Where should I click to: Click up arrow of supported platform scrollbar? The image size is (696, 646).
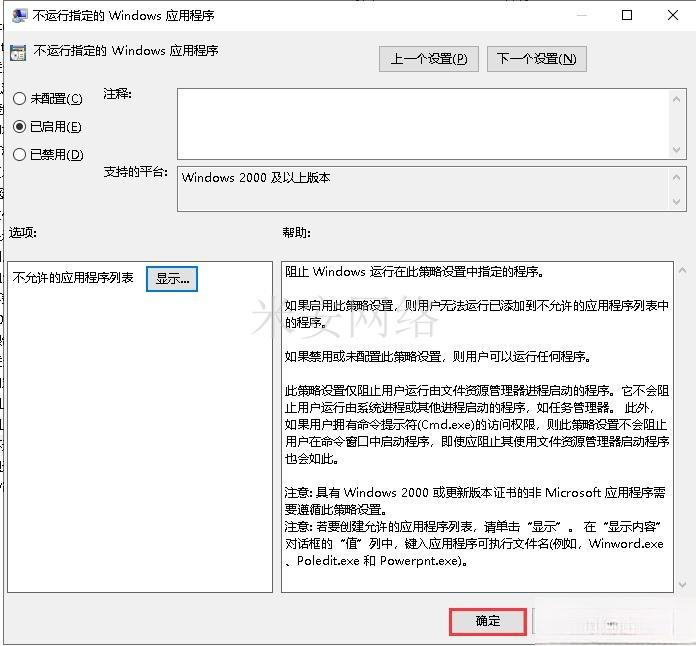(676, 178)
